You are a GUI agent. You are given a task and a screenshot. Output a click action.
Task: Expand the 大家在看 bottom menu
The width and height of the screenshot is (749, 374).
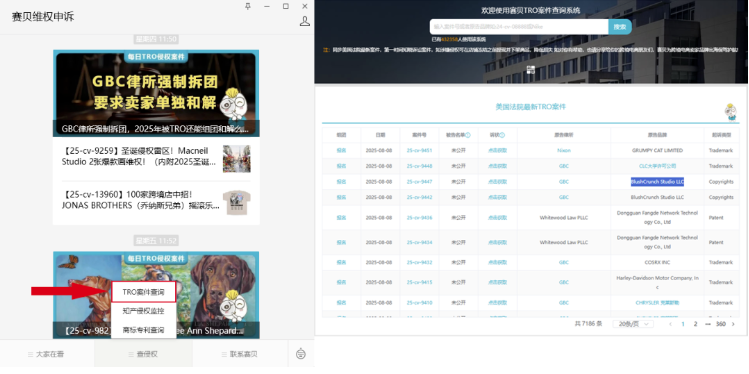point(46,354)
